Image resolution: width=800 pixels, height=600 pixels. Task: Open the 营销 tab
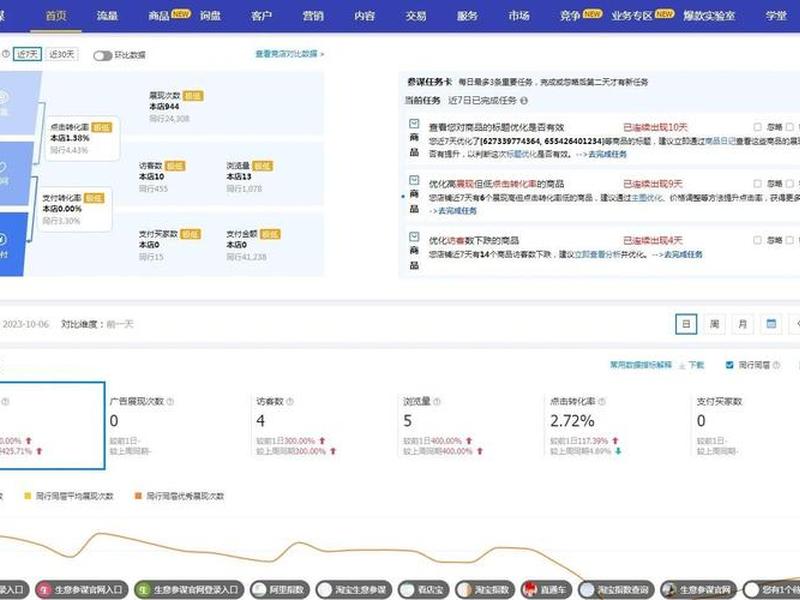pos(313,16)
